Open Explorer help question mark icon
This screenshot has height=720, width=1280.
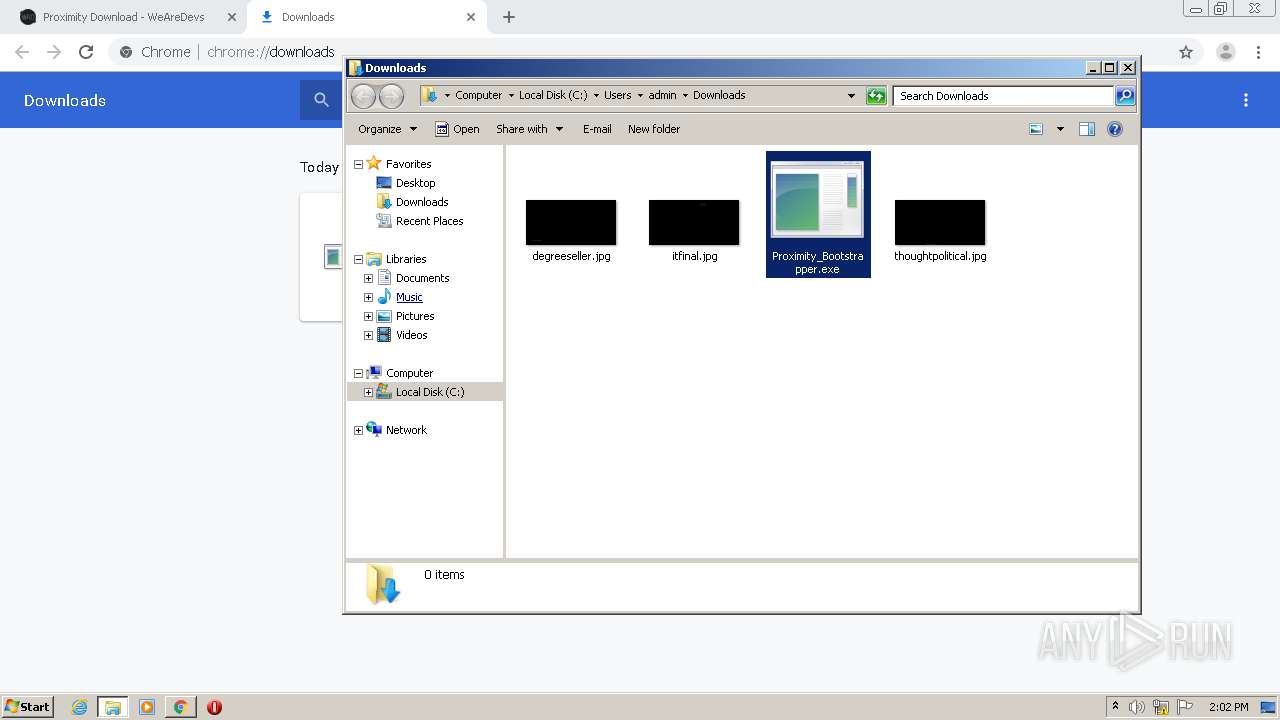tap(1115, 129)
